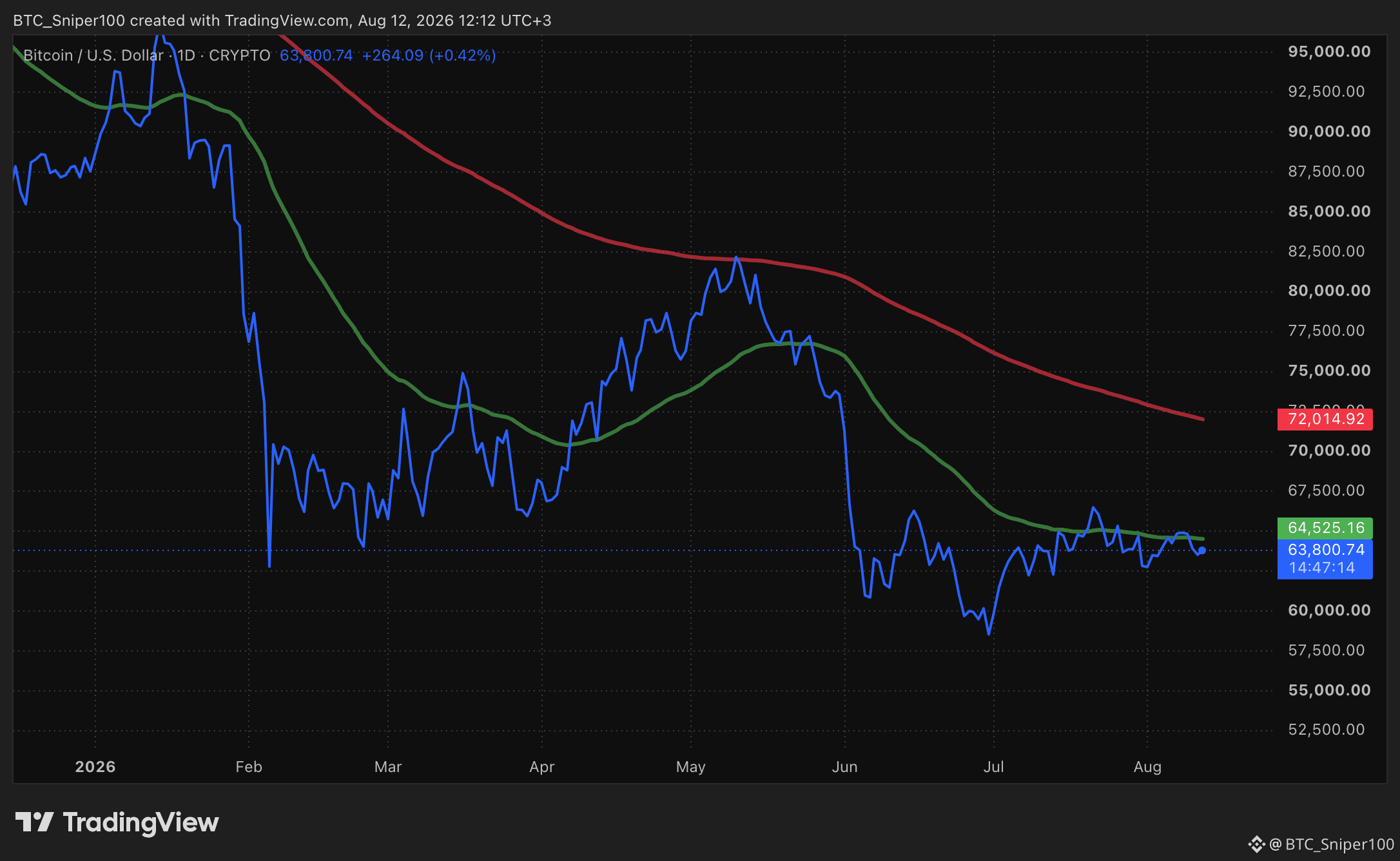This screenshot has height=861, width=1400.
Task: Click the 75,000.00 price axis label
Action: [x=1329, y=371]
